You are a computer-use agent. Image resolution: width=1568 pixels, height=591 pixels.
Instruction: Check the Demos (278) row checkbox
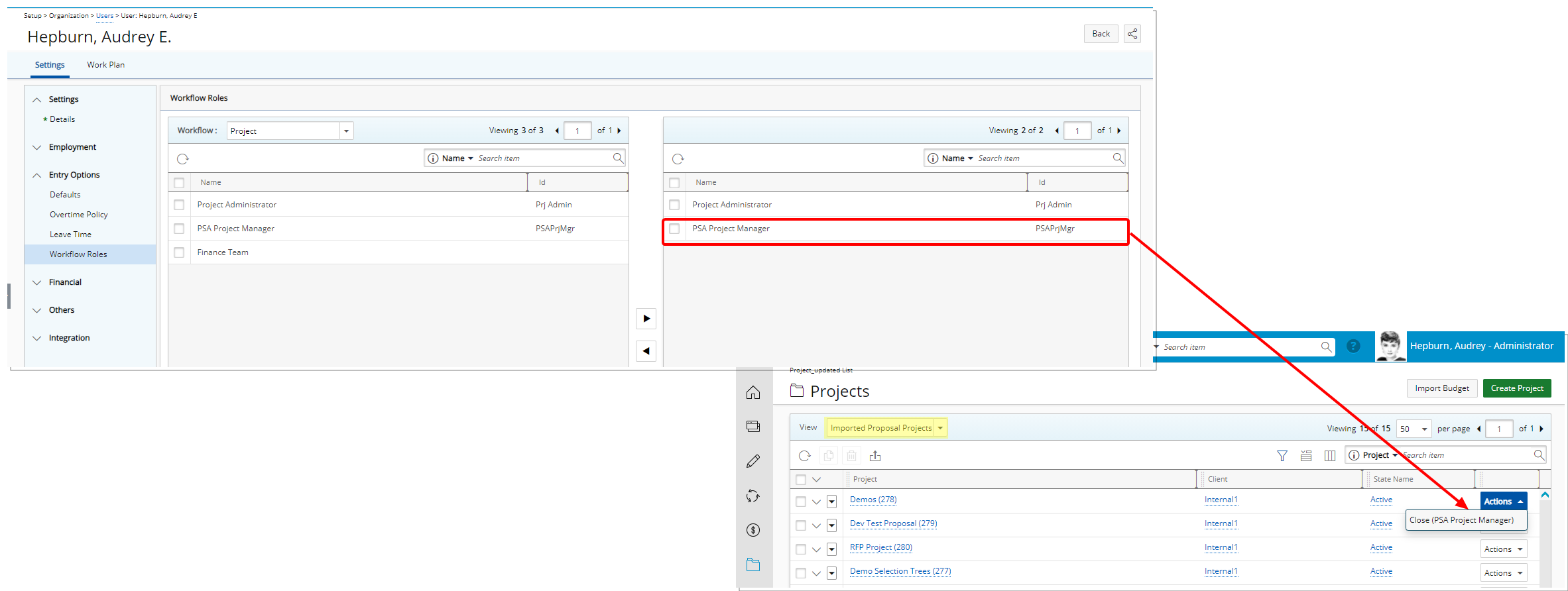(x=801, y=502)
